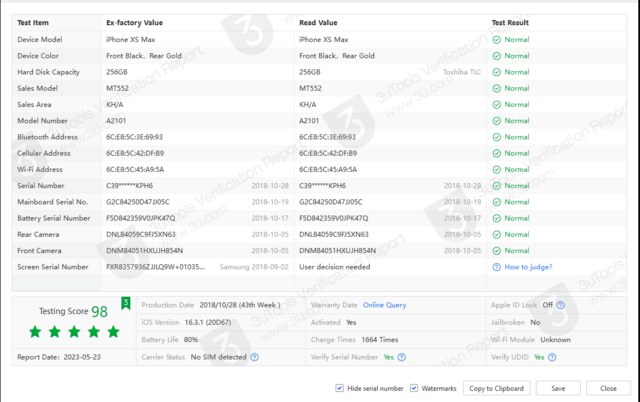Click the check icon in Device Color row
This screenshot has width=640, height=402.
pyautogui.click(x=496, y=56)
